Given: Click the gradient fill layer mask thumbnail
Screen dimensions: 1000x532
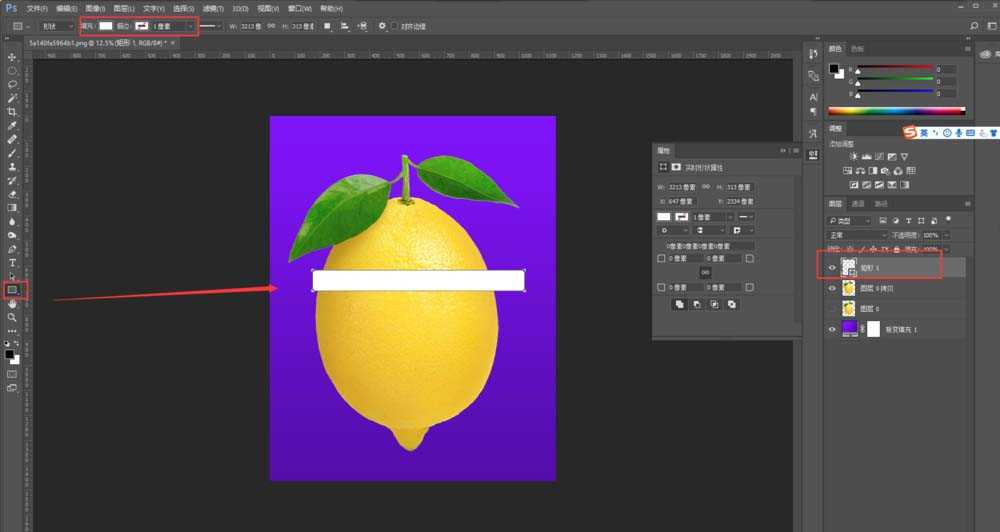Looking at the screenshot, I should click(872, 328).
